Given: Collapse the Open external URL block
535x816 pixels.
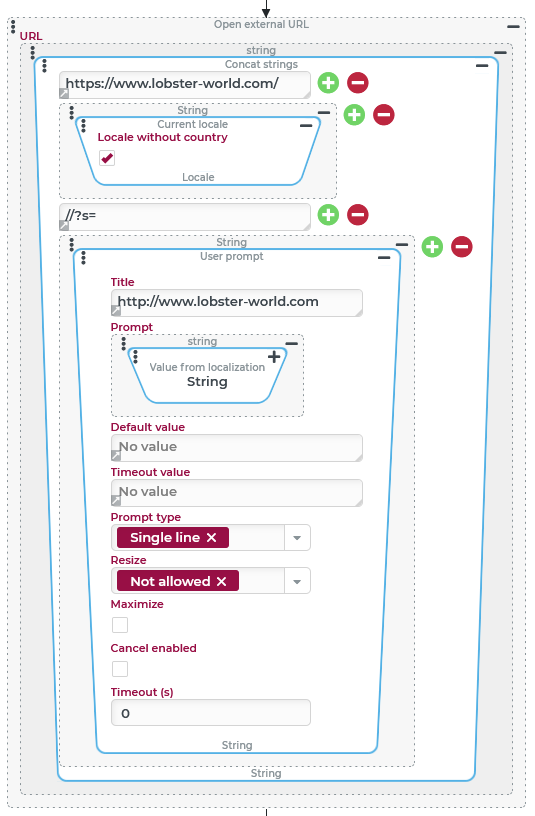Looking at the screenshot, I should [x=514, y=27].
